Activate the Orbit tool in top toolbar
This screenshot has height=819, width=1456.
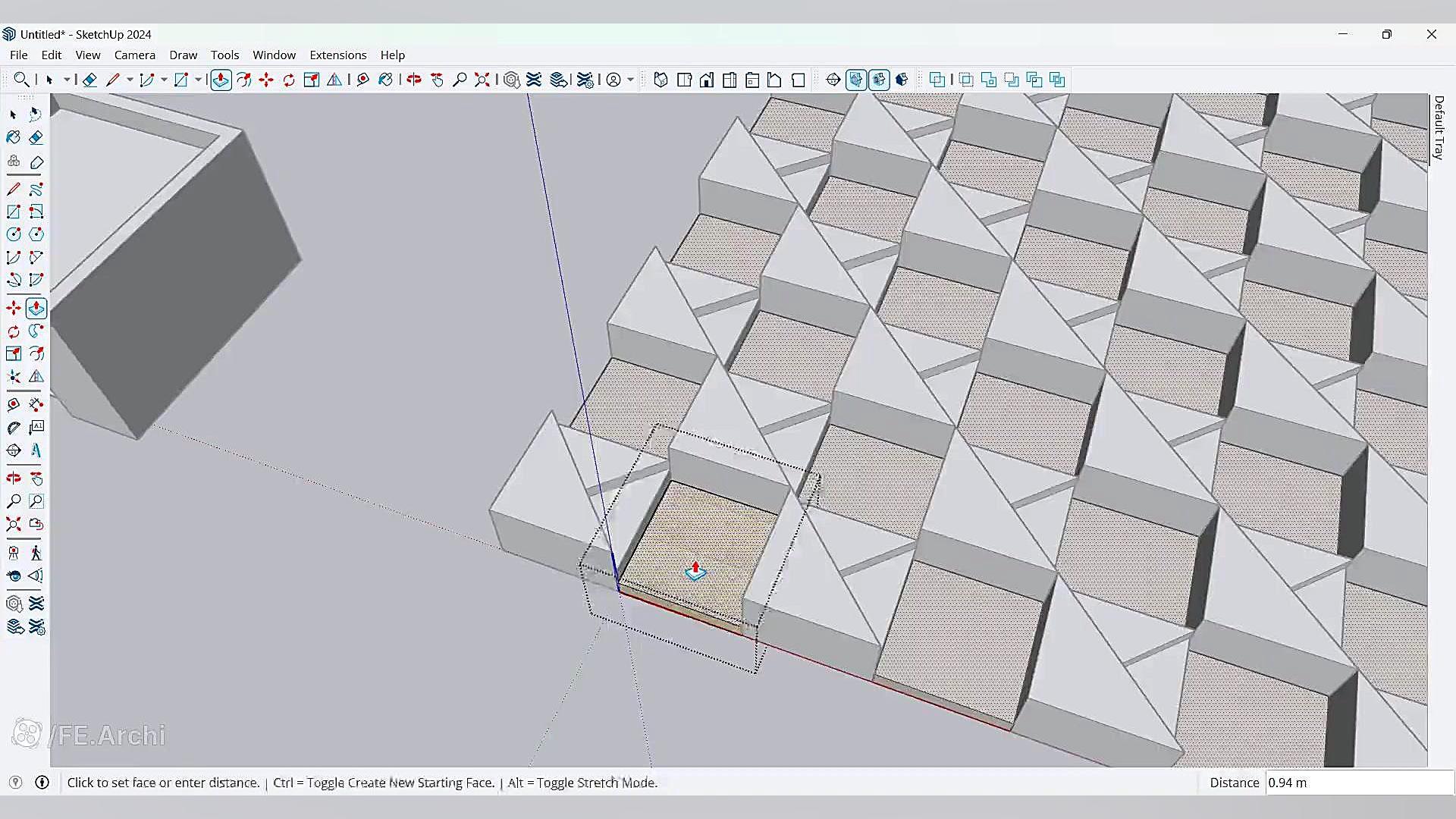click(x=414, y=80)
